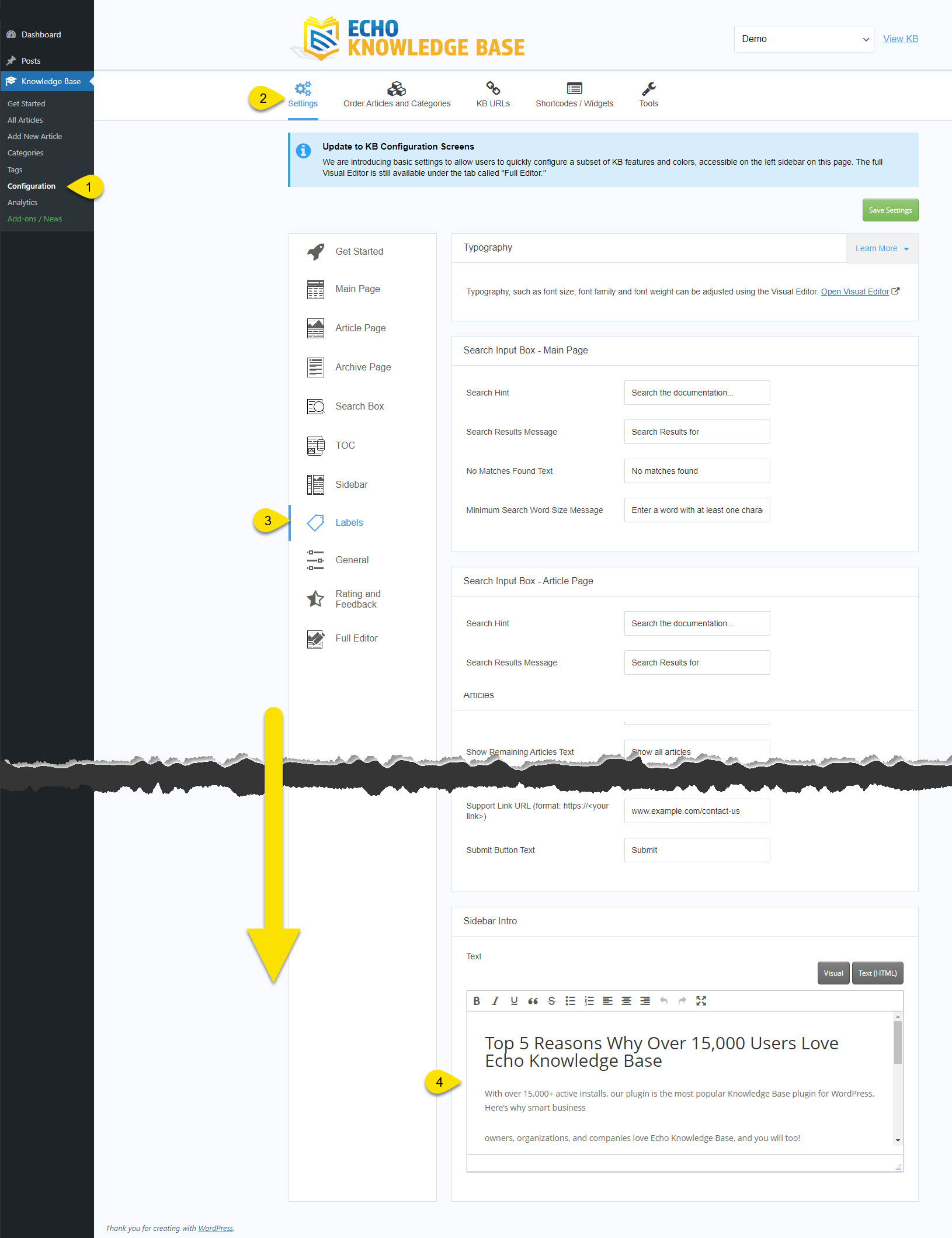952x1238 pixels.
Task: Open the Demo knowledge base dropdown
Action: tap(804, 39)
